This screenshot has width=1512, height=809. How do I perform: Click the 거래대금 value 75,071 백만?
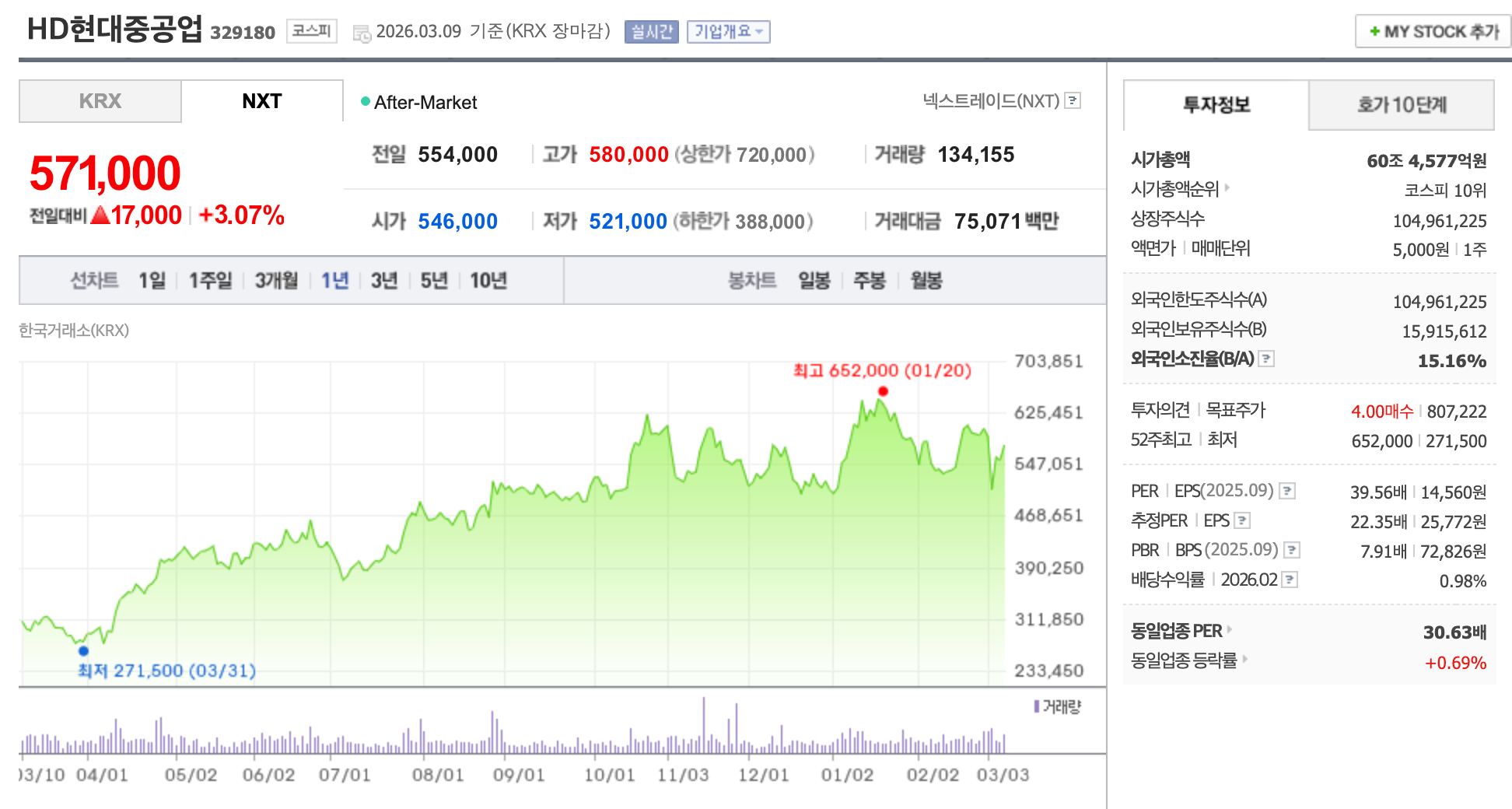pyautogui.click(x=1006, y=222)
